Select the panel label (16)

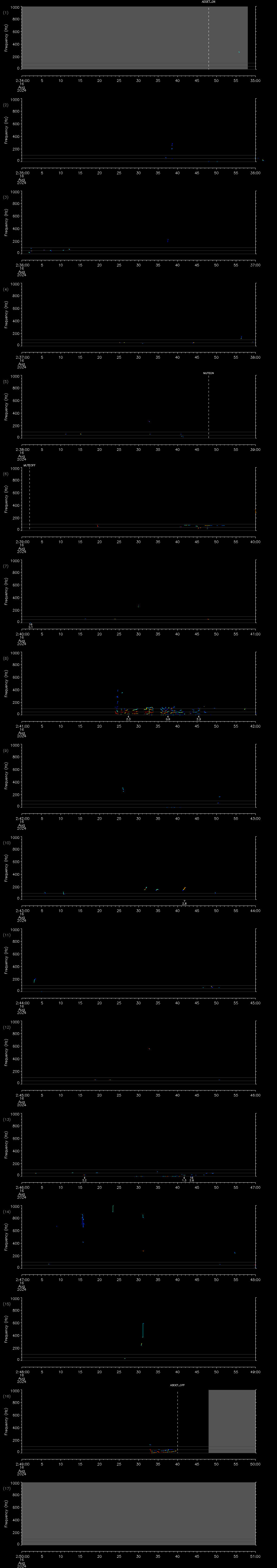click(7, 1396)
